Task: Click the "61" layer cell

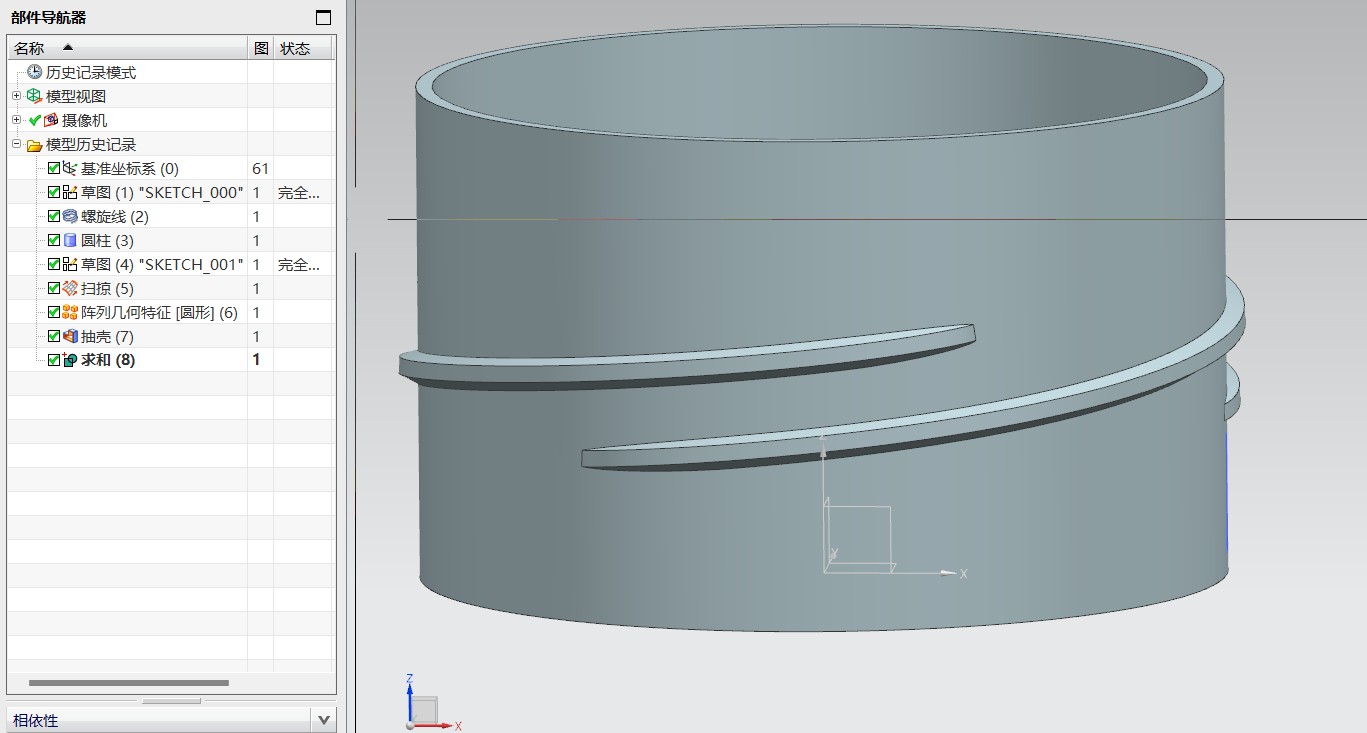Action: click(x=261, y=168)
